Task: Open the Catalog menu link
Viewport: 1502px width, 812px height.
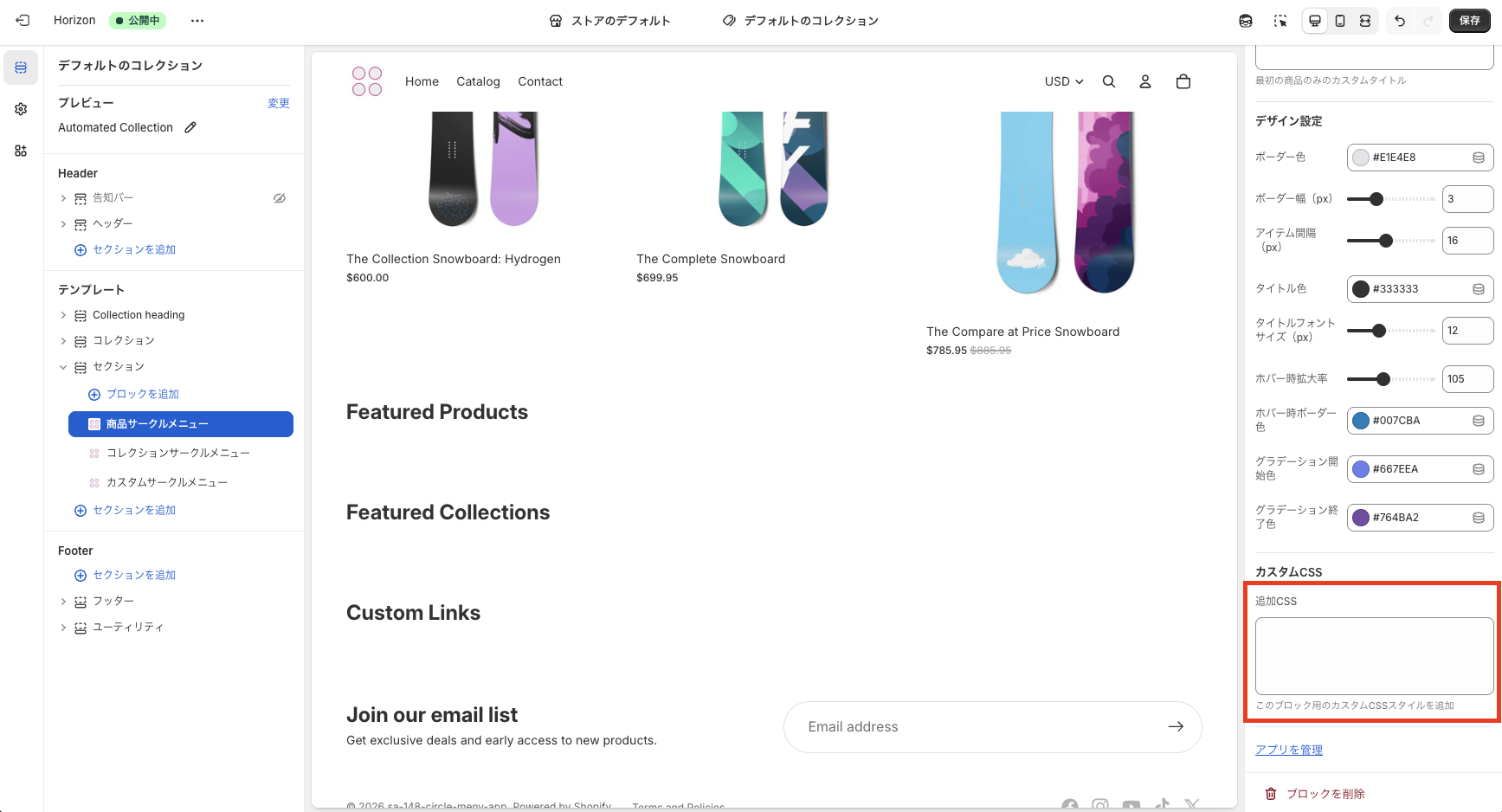Action: coord(478,81)
